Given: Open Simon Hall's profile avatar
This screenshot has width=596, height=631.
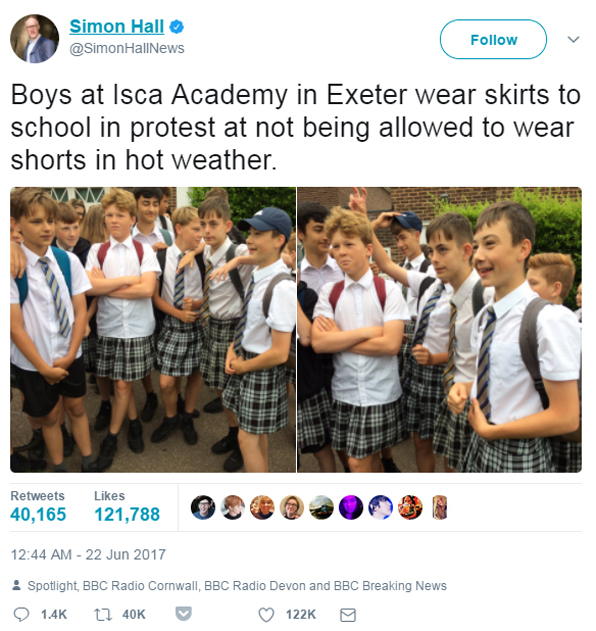Looking at the screenshot, I should pyautogui.click(x=35, y=39).
